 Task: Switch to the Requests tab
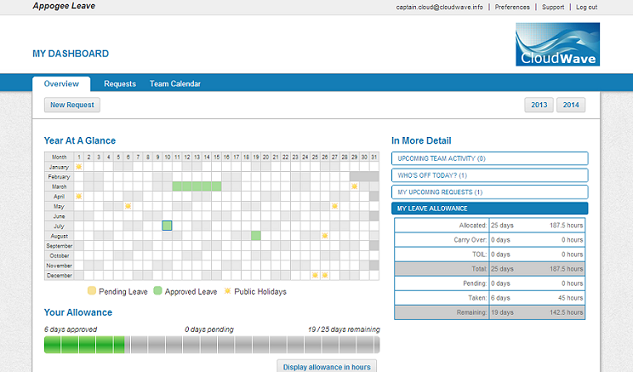point(120,84)
